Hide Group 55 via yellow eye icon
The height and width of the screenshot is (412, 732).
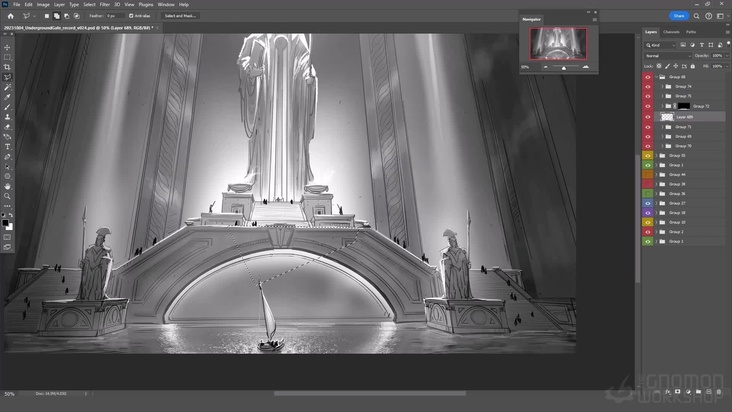[648, 155]
